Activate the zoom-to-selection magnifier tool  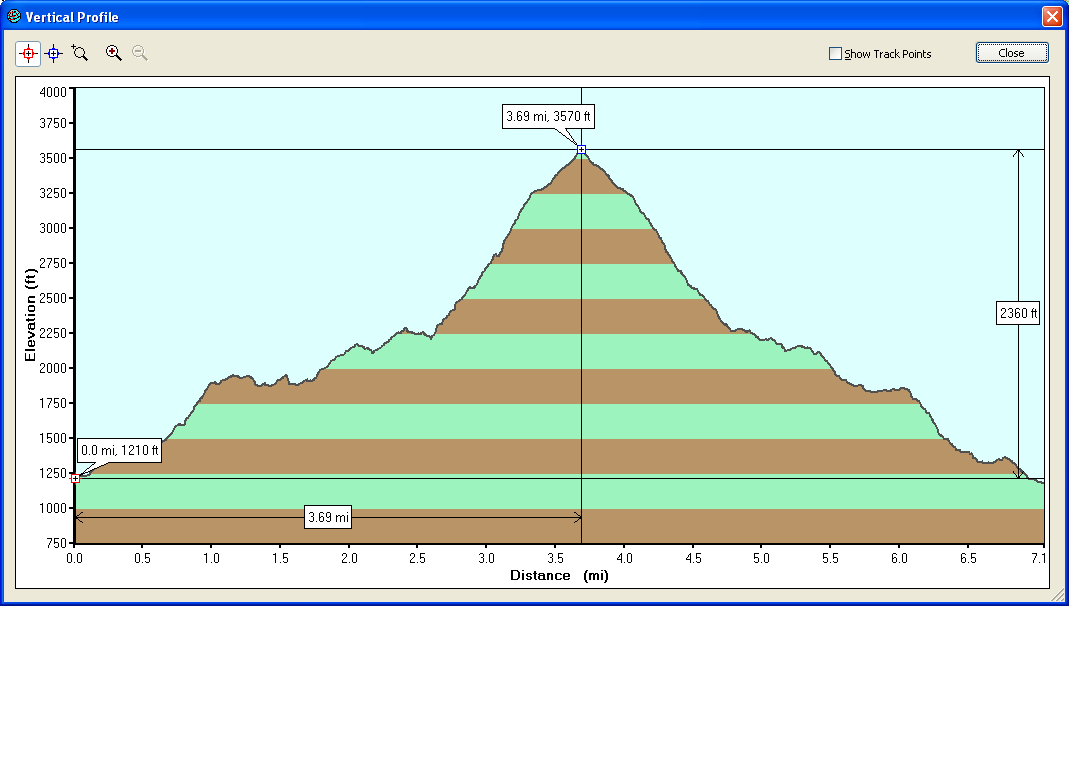pyautogui.click(x=80, y=53)
